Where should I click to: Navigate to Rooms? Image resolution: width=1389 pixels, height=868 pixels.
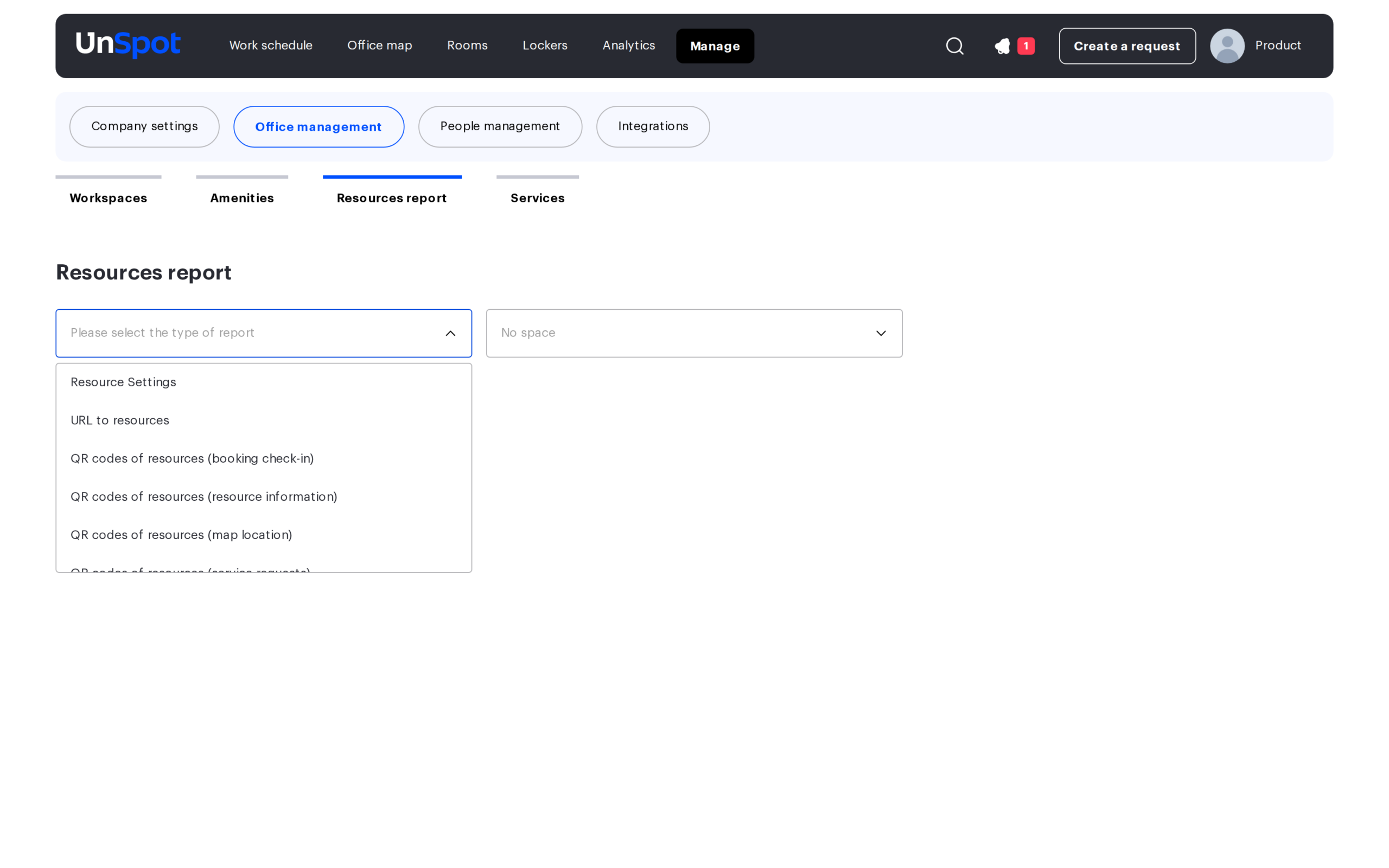coord(467,46)
